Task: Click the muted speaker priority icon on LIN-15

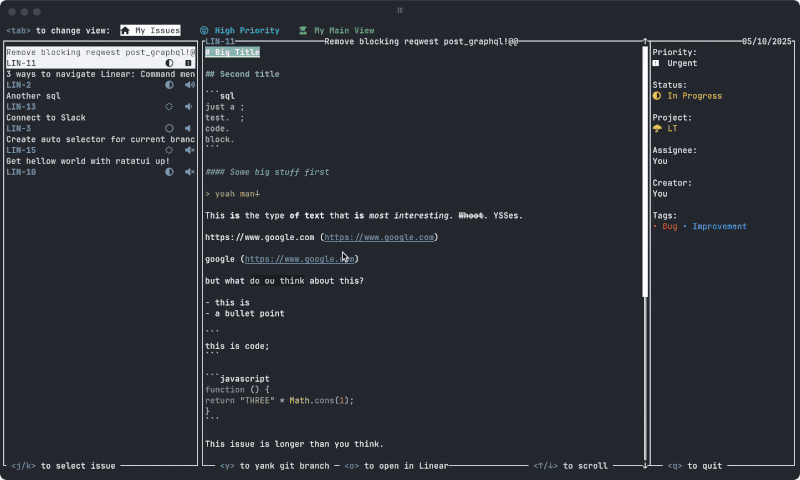Action: click(190, 150)
